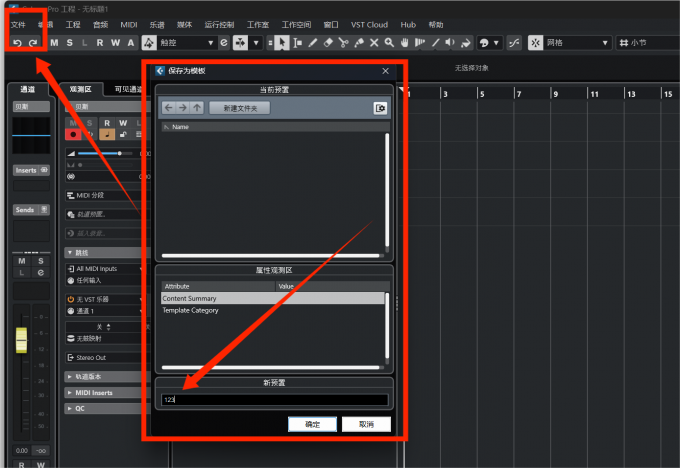
Task: Switch to the 观测区 tab
Action: (x=81, y=89)
